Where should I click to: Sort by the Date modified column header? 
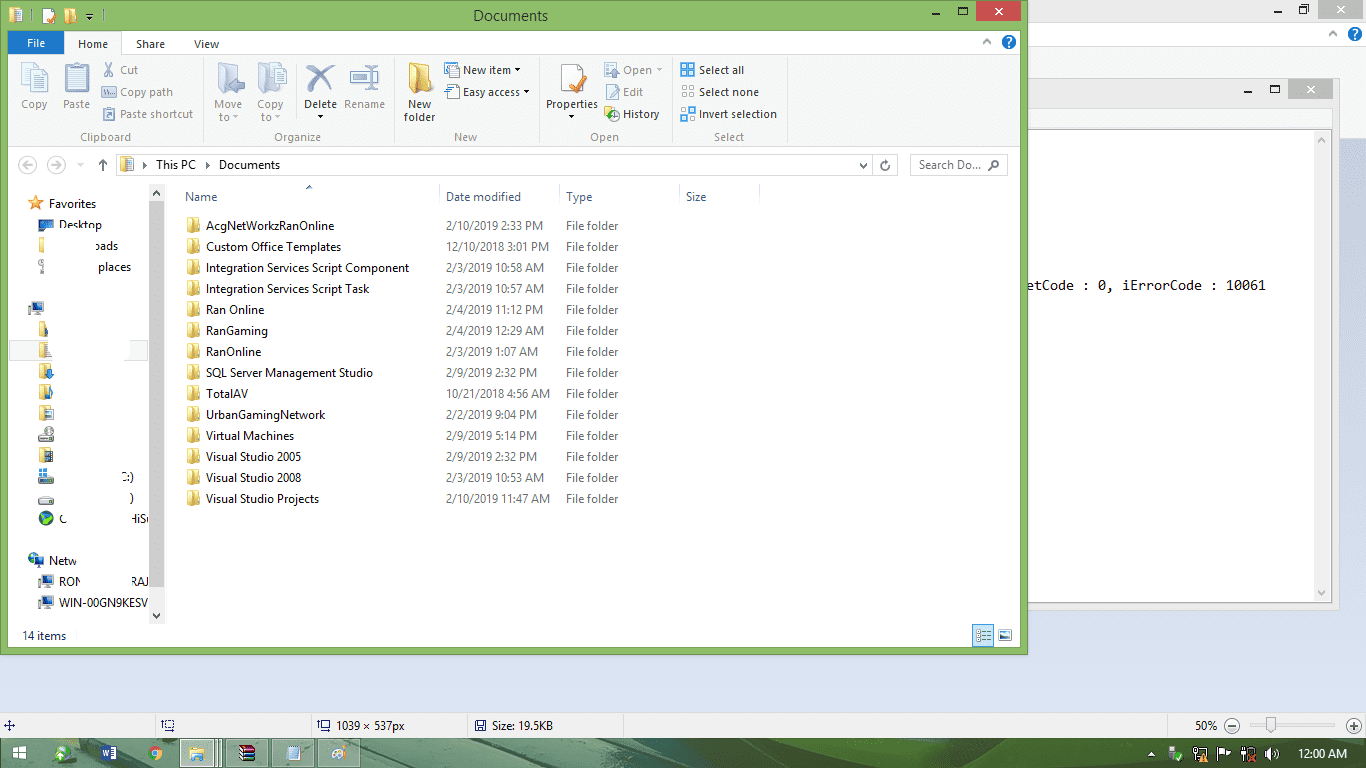pyautogui.click(x=499, y=197)
